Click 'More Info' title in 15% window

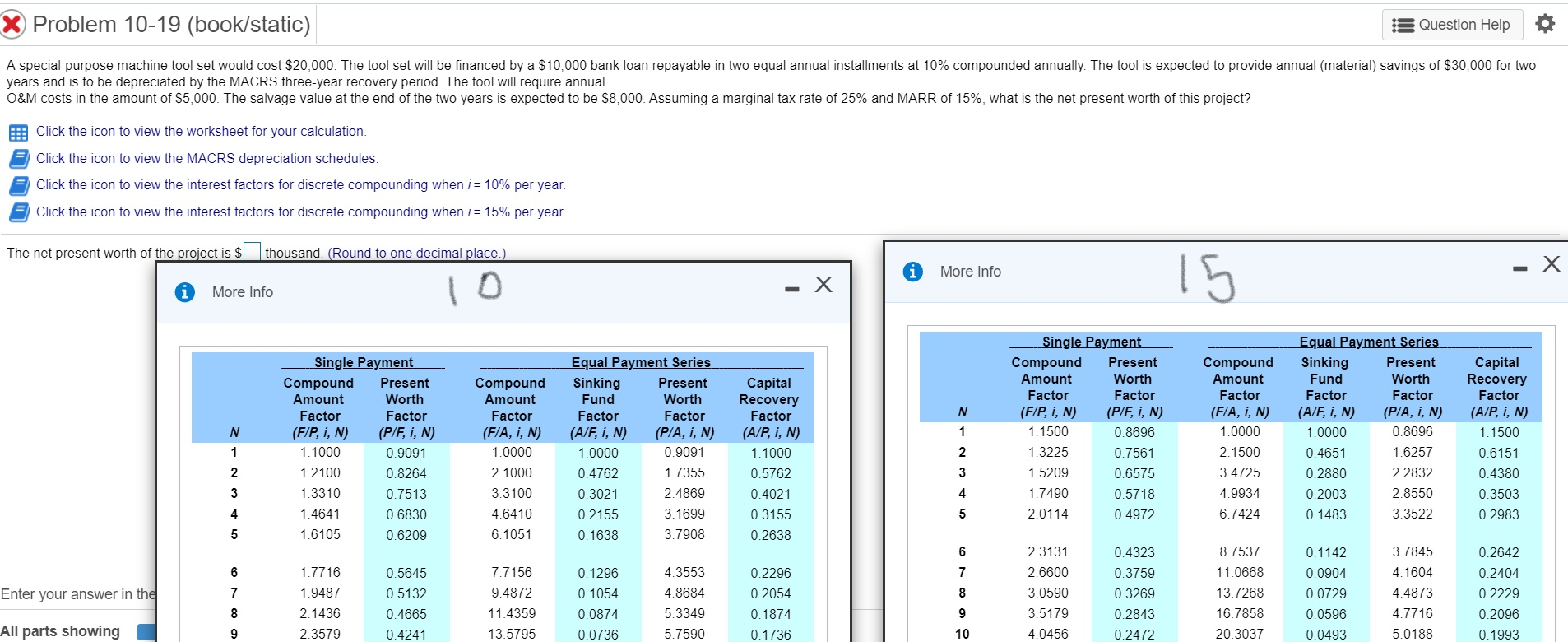coord(971,272)
